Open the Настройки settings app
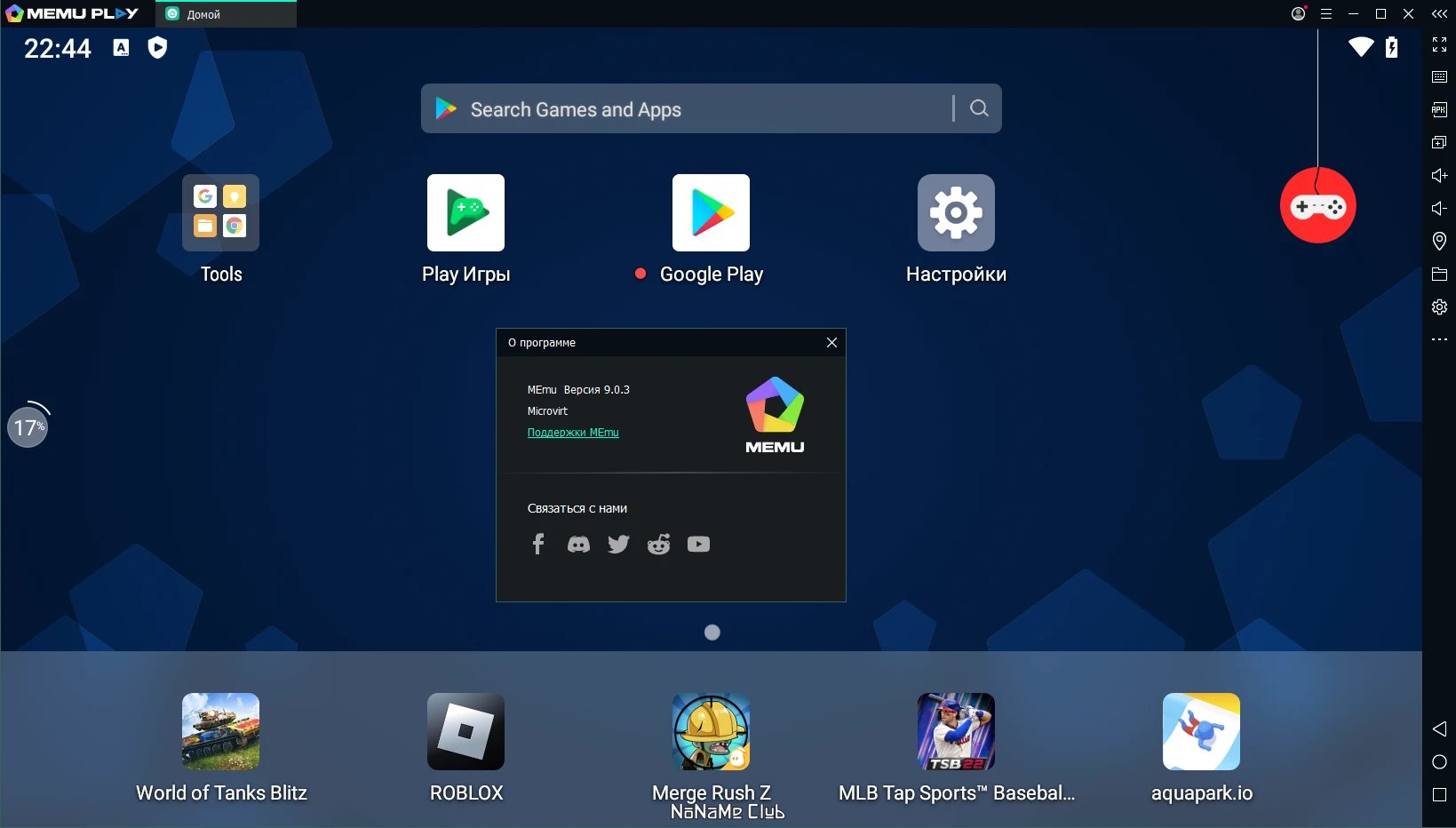The height and width of the screenshot is (828, 1456). coord(956,212)
